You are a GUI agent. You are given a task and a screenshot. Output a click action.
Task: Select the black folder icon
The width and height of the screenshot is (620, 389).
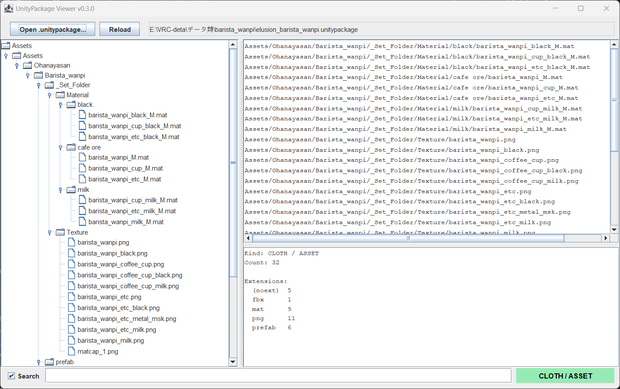pos(71,105)
